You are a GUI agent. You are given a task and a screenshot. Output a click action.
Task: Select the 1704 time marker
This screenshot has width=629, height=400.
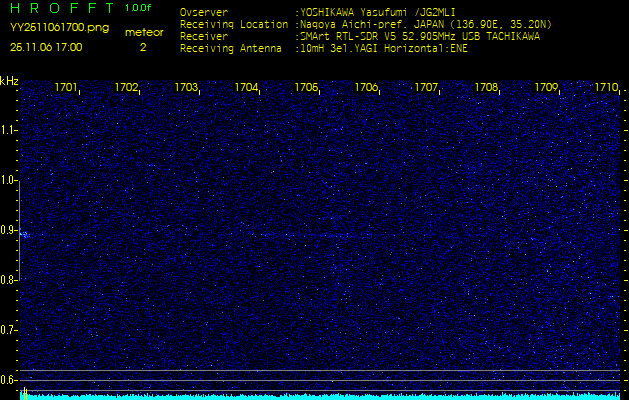(x=246, y=88)
